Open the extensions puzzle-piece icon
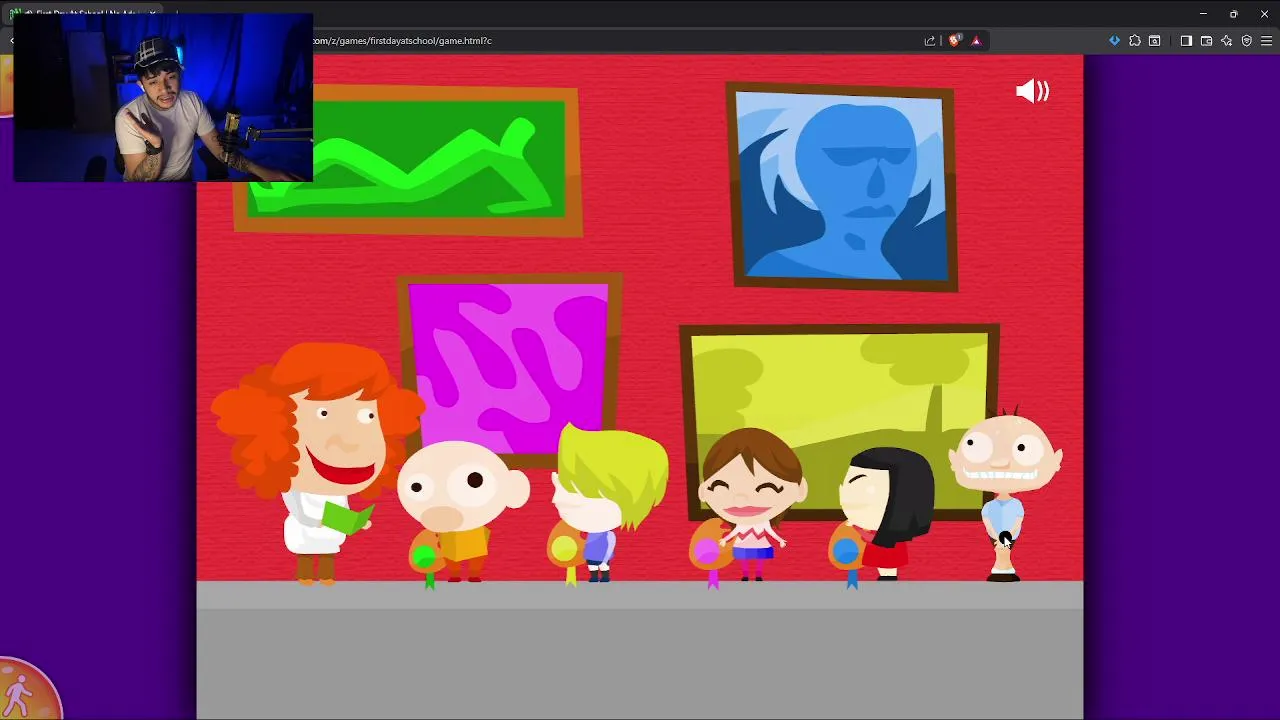1280x720 pixels. pos(1135,41)
